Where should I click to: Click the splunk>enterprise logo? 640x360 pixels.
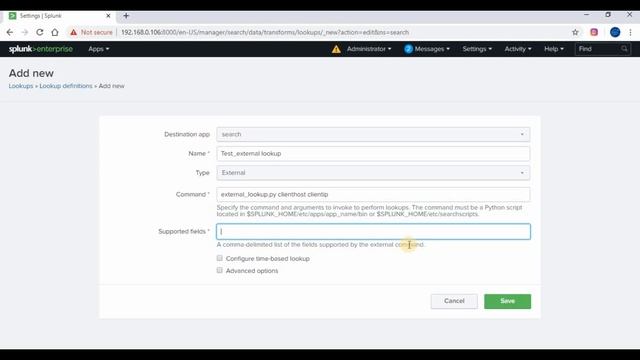point(41,49)
